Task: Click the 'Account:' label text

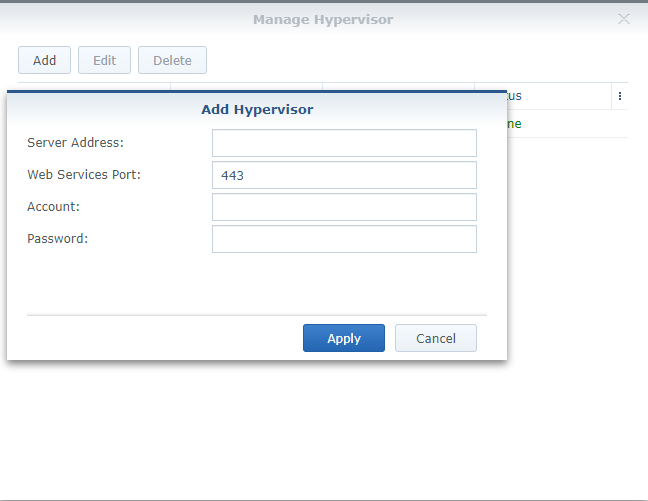Action: pos(54,207)
